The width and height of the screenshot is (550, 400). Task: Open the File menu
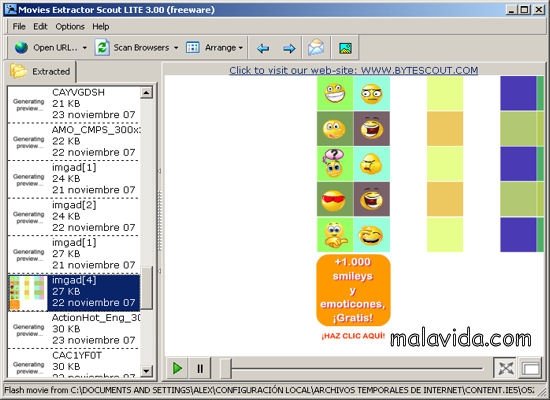pyautogui.click(x=19, y=27)
